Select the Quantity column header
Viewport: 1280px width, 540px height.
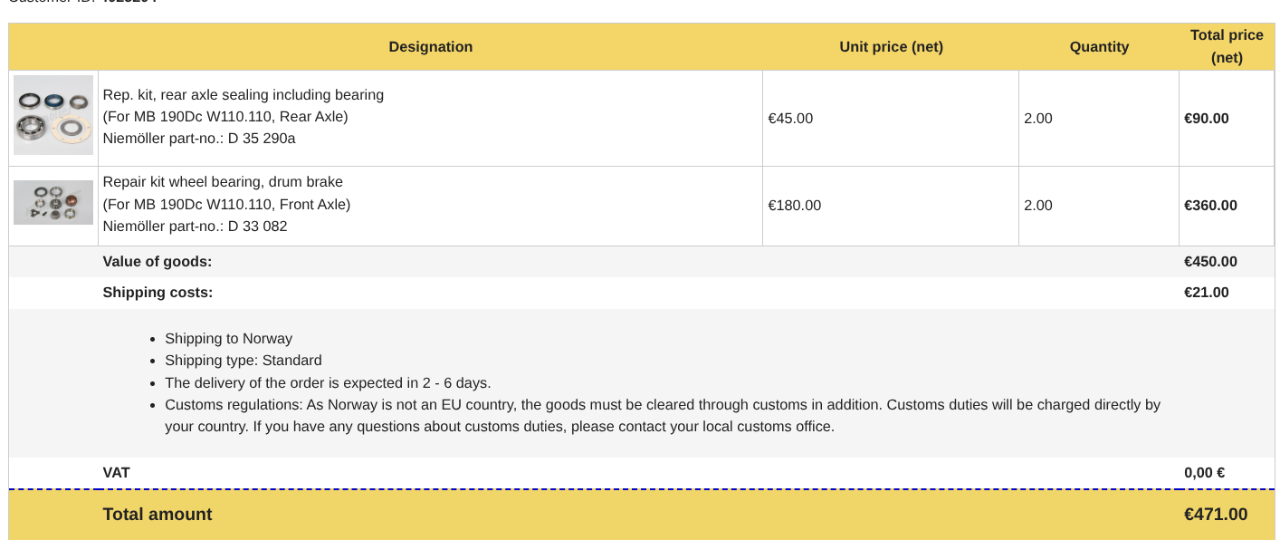point(1099,47)
